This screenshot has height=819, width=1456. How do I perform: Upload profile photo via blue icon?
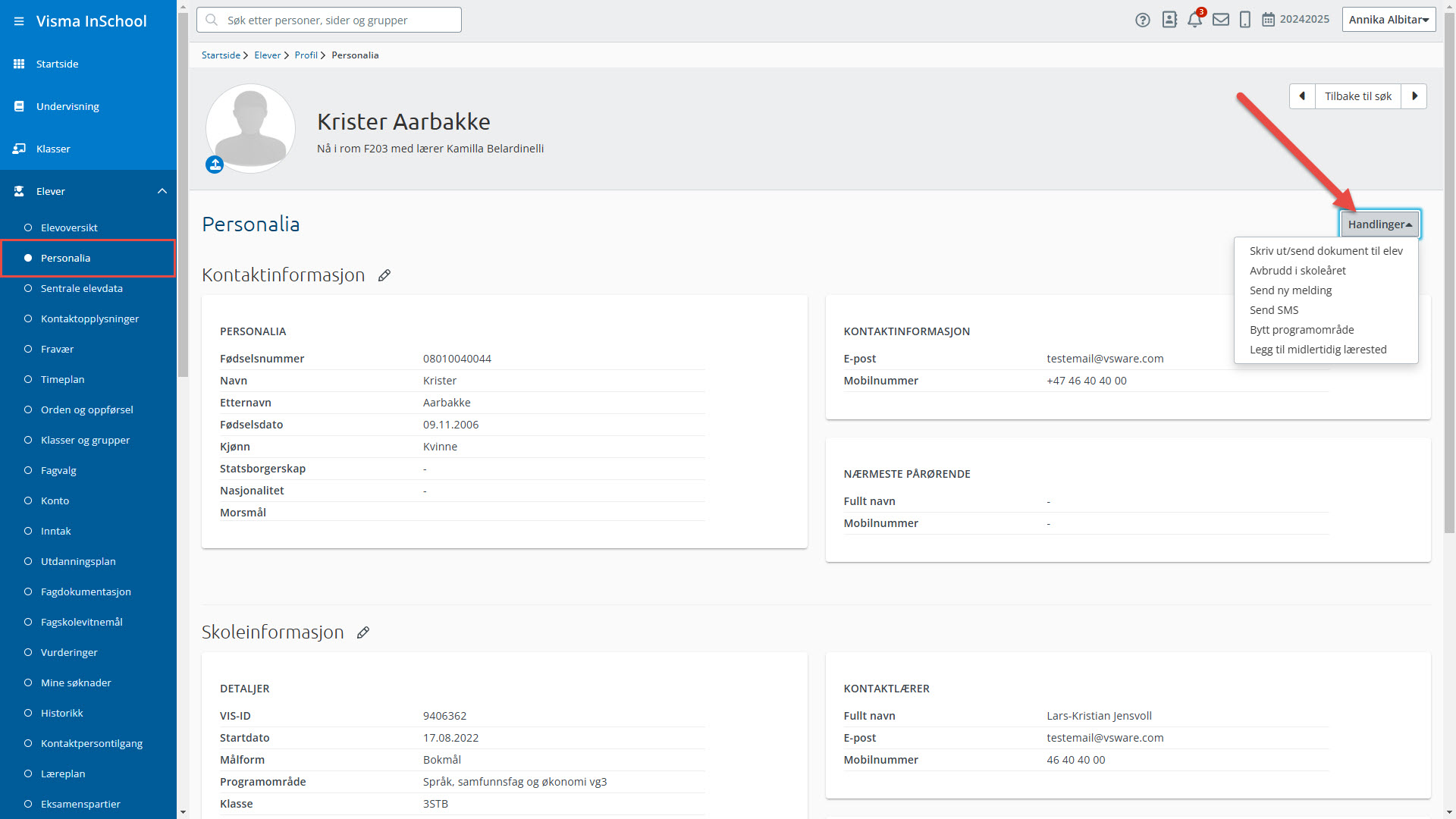pyautogui.click(x=215, y=165)
